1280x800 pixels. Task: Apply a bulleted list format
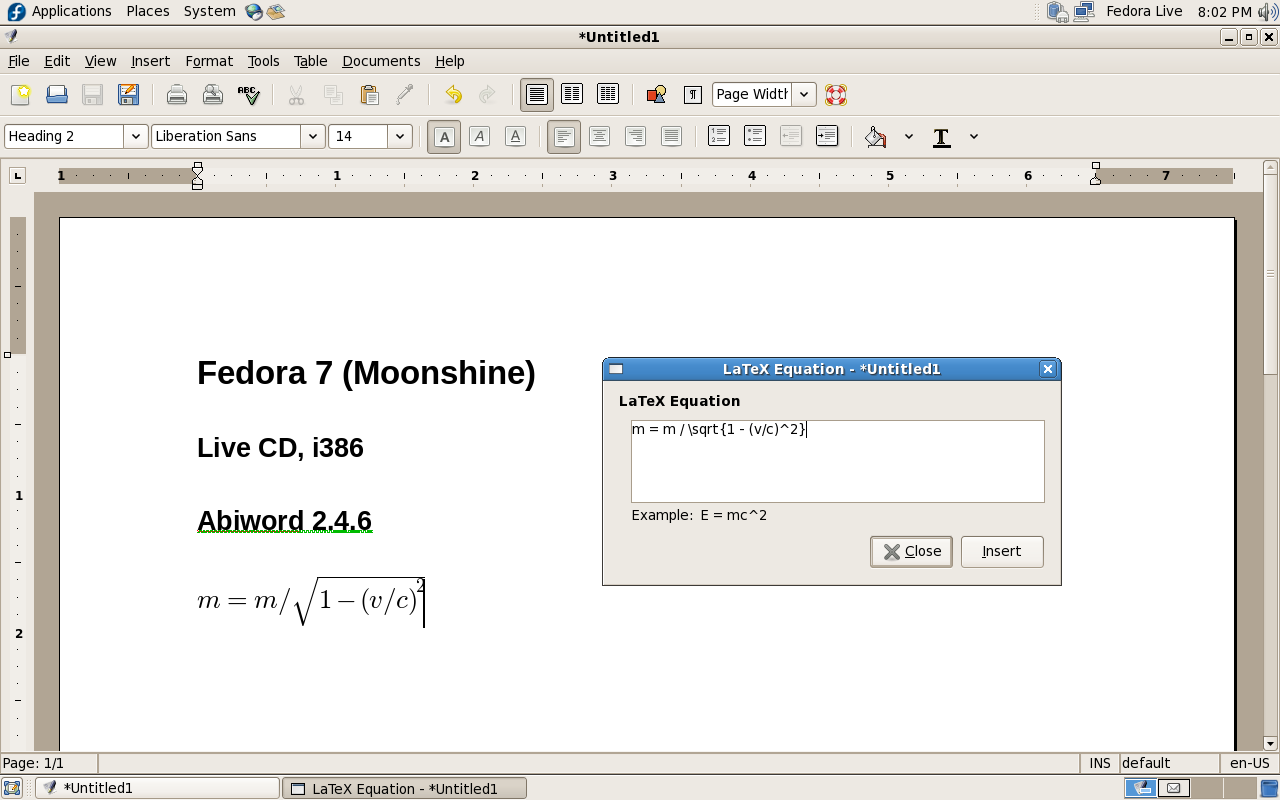[x=755, y=136]
